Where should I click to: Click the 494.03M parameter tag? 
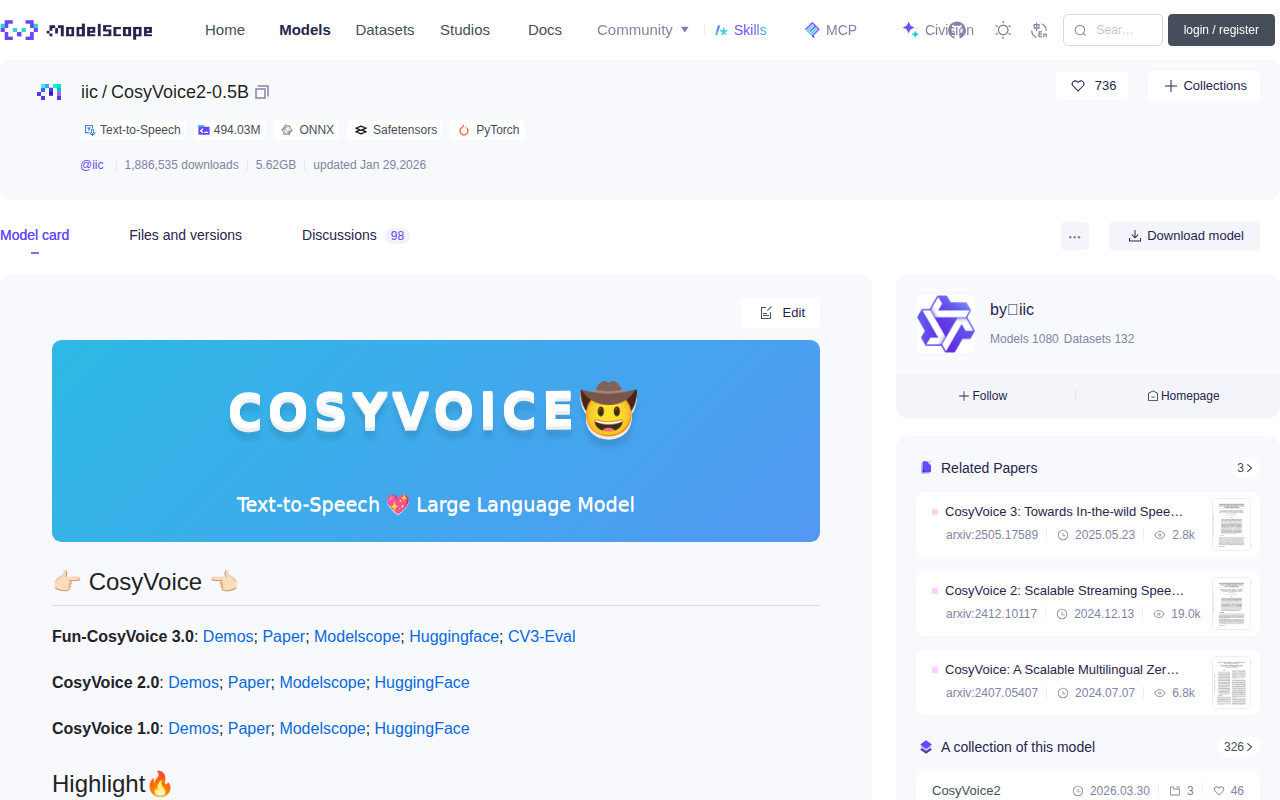click(x=229, y=130)
